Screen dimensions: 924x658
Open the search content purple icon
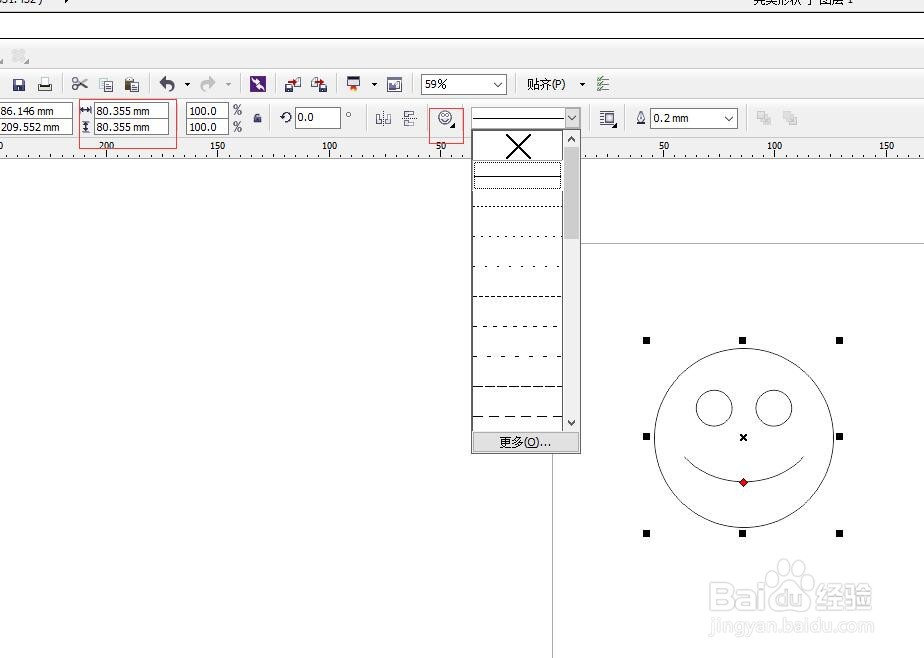258,84
